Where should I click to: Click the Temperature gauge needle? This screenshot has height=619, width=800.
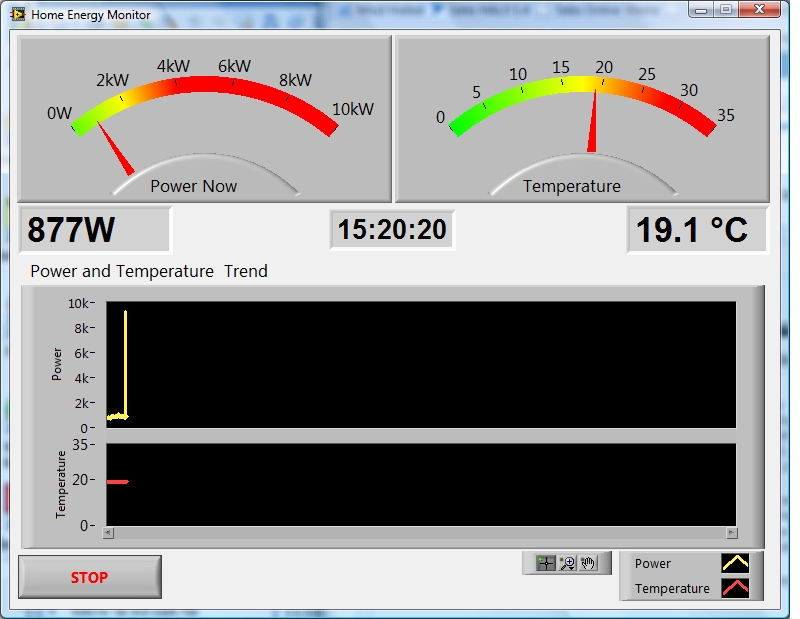(592, 120)
